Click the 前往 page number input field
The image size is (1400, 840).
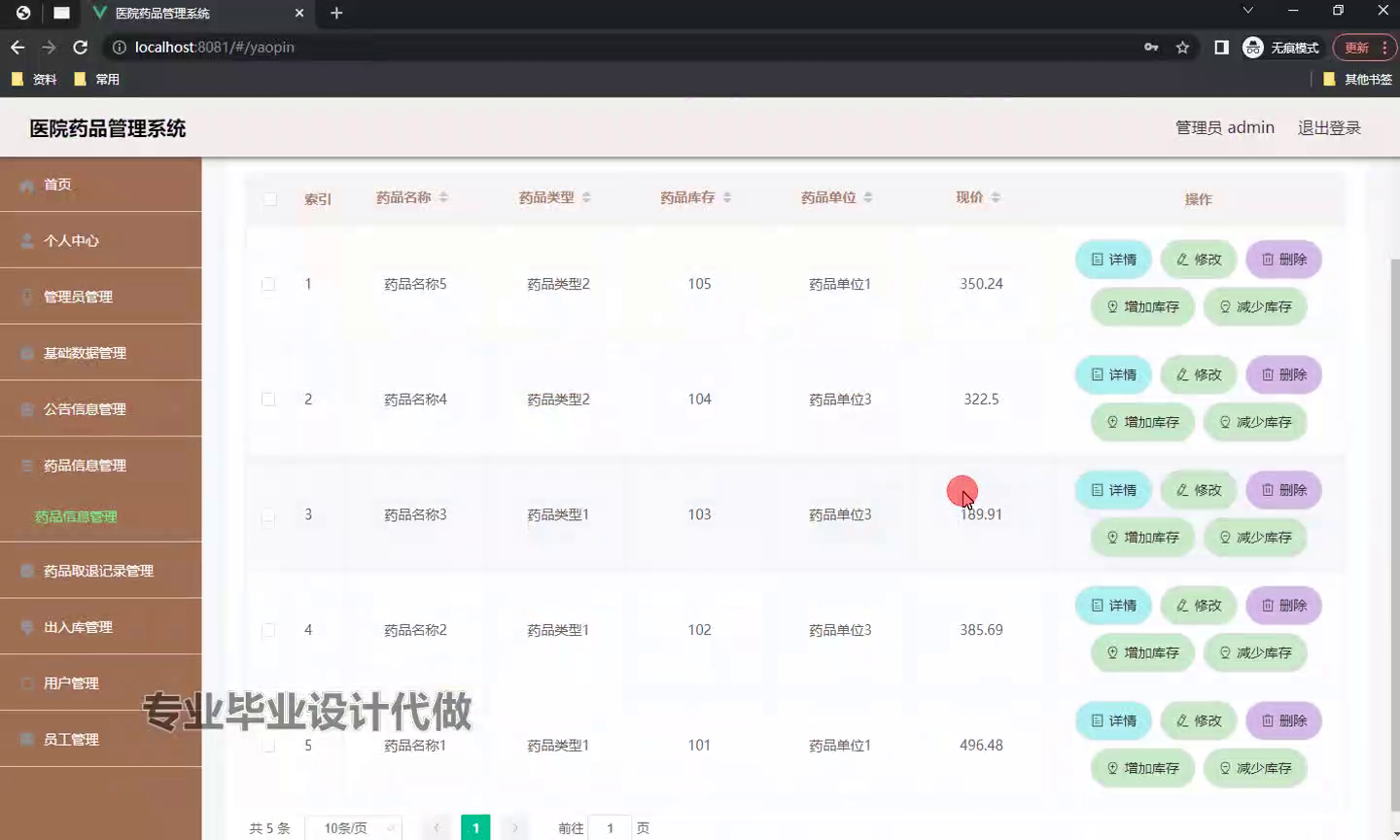tap(611, 828)
